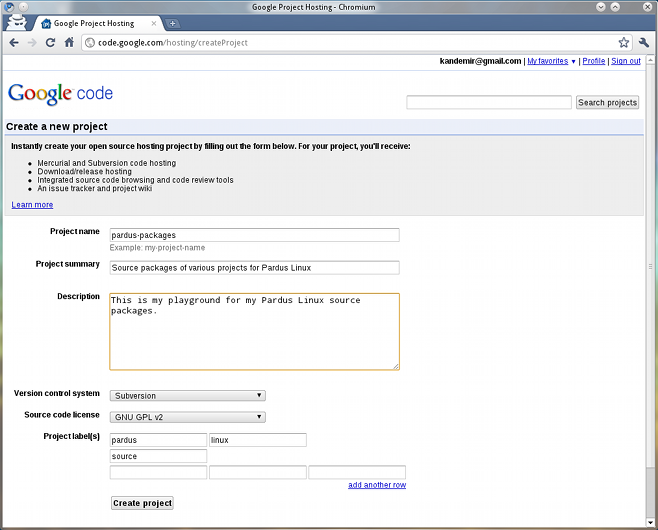
Task: Click the 'linux' project label field
Action: click(x=258, y=440)
